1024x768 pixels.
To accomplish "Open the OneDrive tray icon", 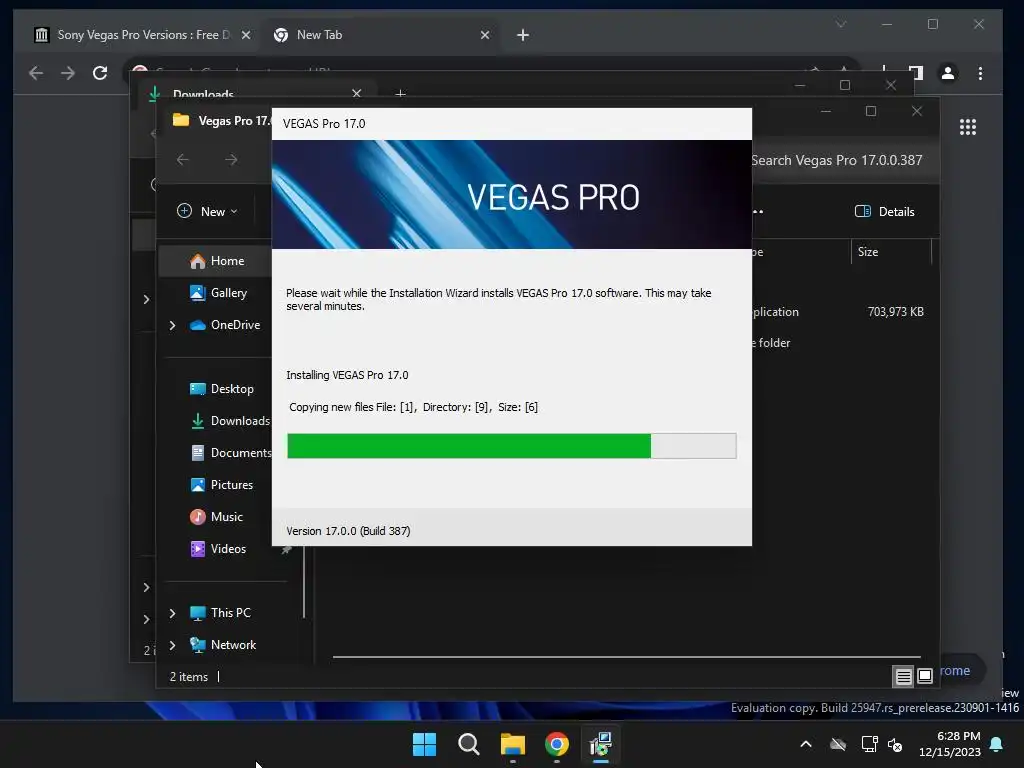I will click(x=838, y=744).
